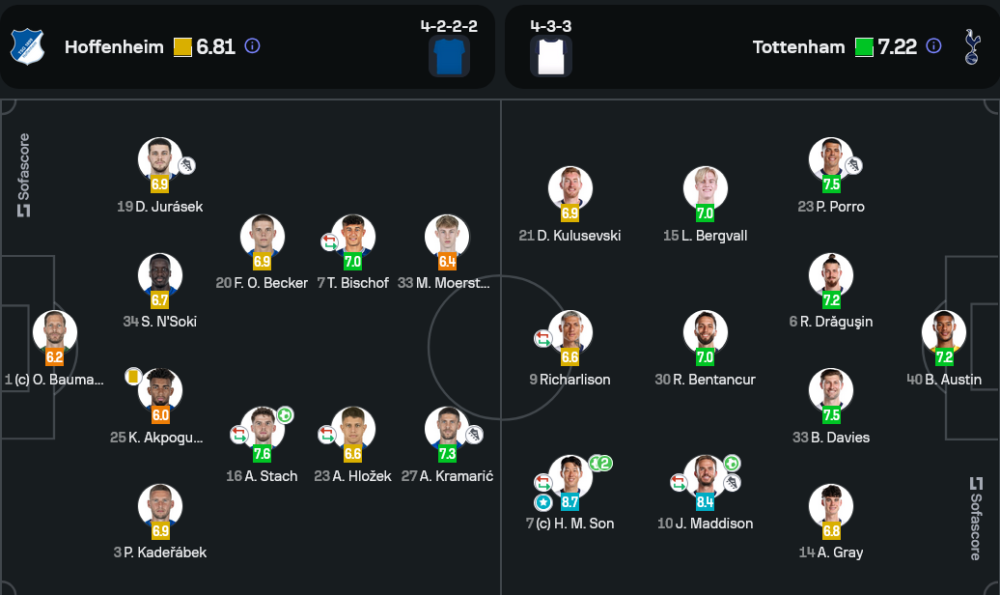Click the Tottenham club crest

click(969, 46)
